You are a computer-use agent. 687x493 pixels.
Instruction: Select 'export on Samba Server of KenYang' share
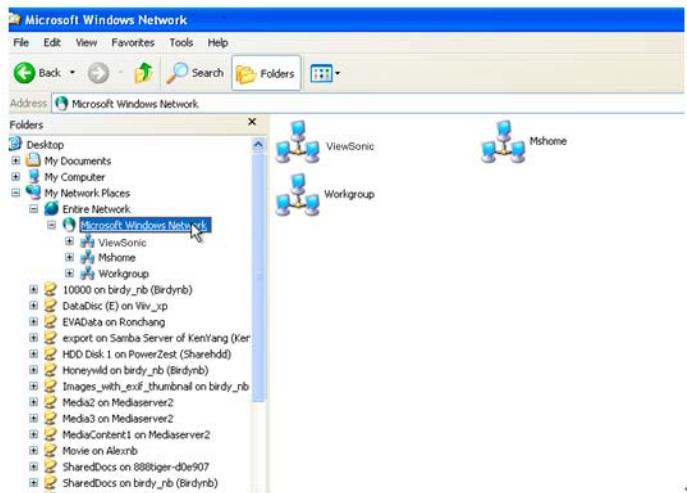(156, 338)
